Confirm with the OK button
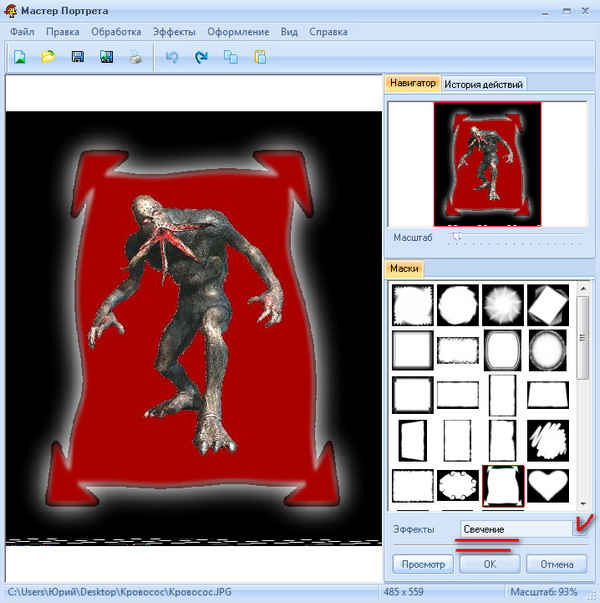The width and height of the screenshot is (600, 603). 488,563
